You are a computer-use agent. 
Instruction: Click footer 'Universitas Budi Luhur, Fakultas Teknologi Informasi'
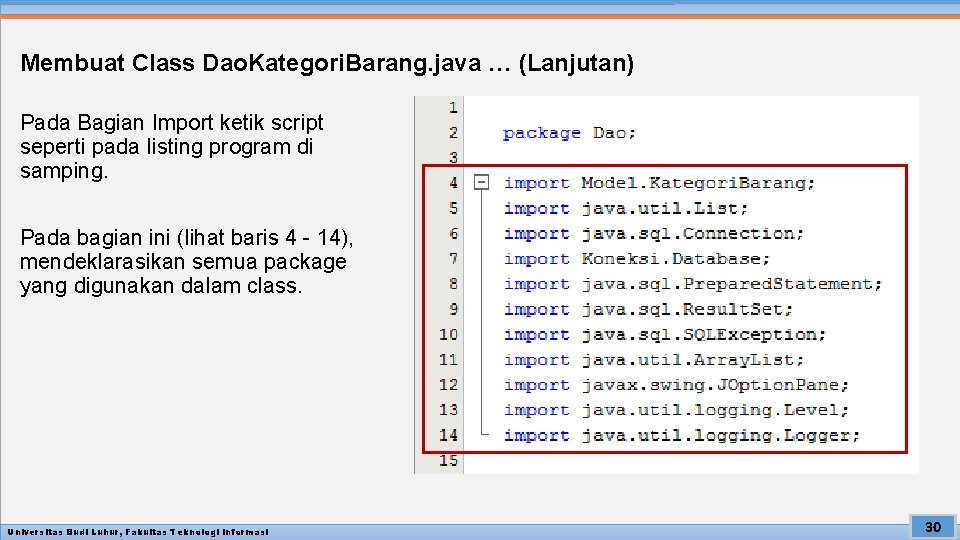[138, 532]
